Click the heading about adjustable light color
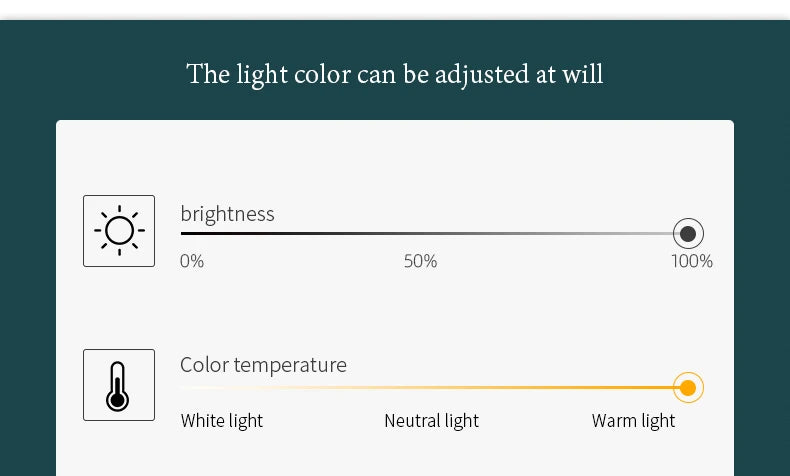The width and height of the screenshot is (790, 476). (x=394, y=75)
